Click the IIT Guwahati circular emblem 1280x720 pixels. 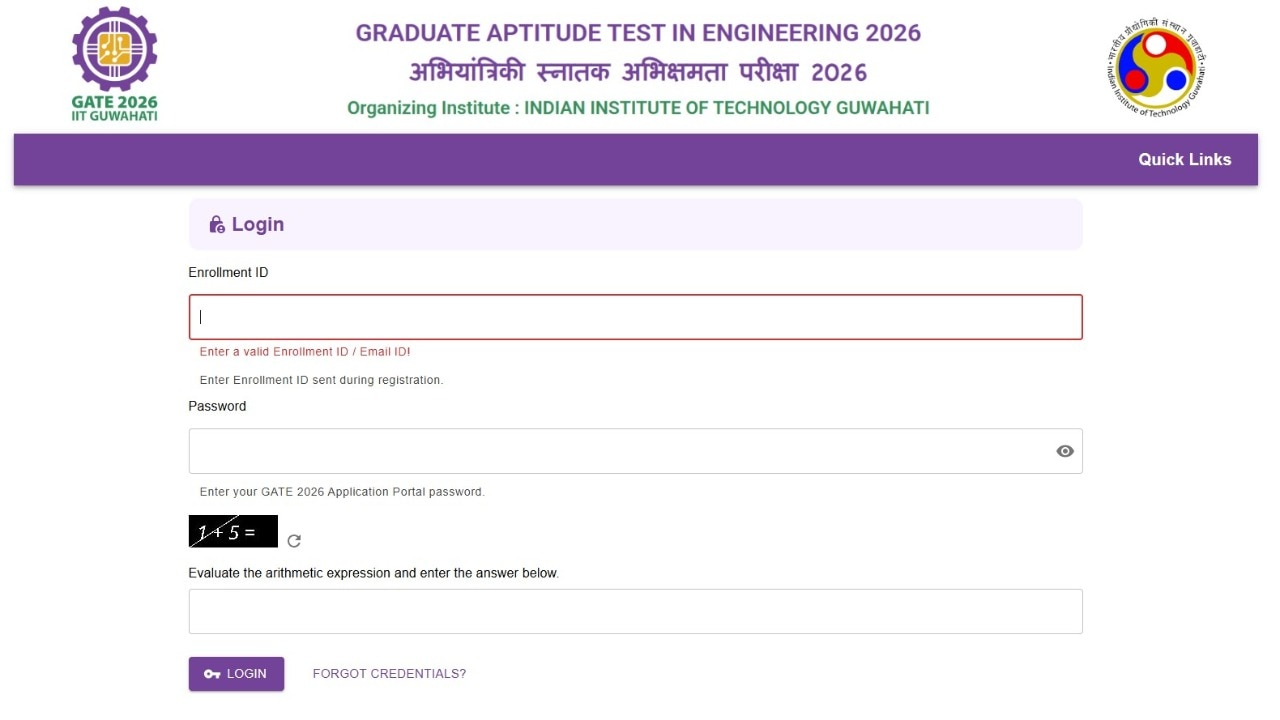pyautogui.click(x=1156, y=67)
